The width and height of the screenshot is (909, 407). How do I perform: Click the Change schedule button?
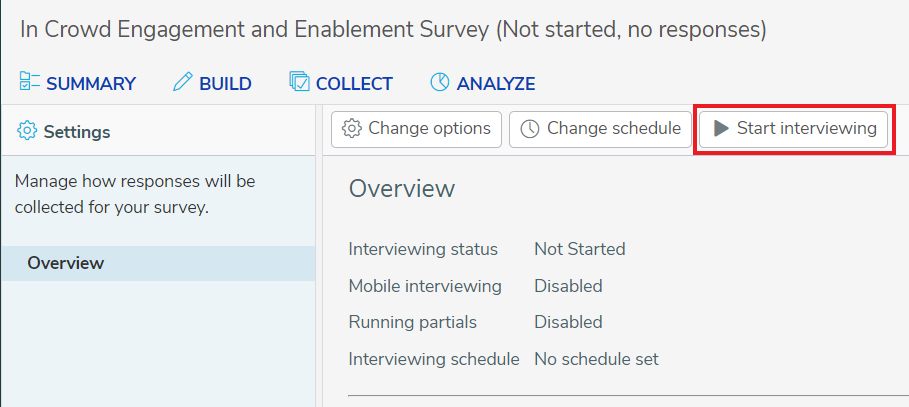click(600, 129)
